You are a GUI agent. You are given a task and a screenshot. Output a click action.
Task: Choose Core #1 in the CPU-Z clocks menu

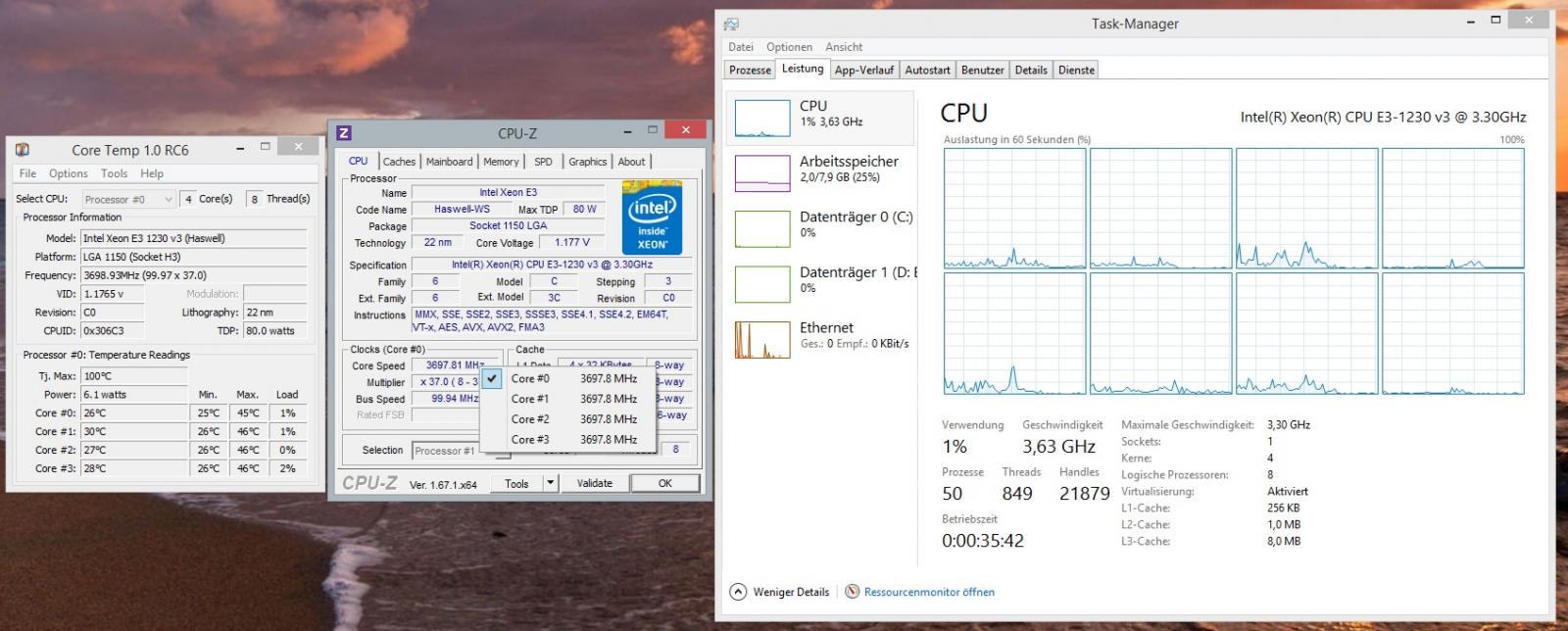(568, 399)
